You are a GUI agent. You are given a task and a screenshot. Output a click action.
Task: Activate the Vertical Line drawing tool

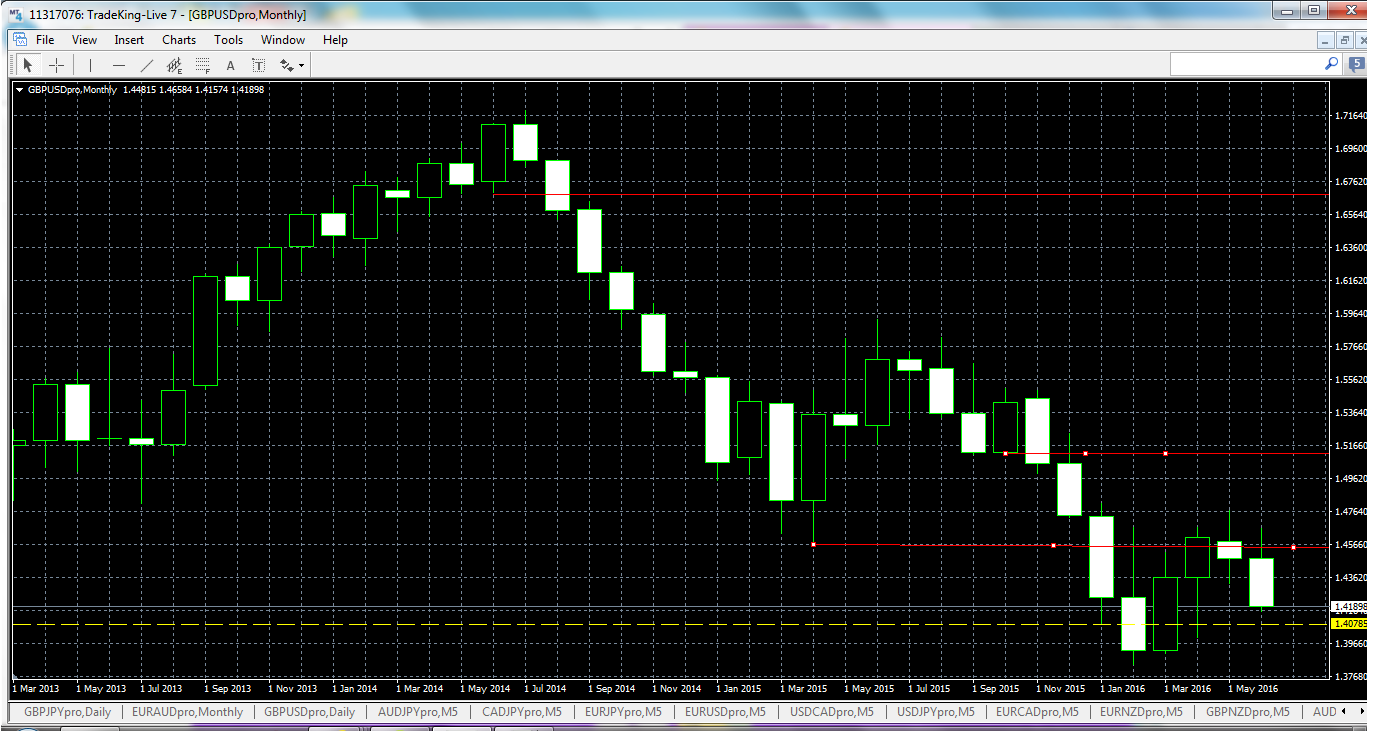tap(89, 64)
